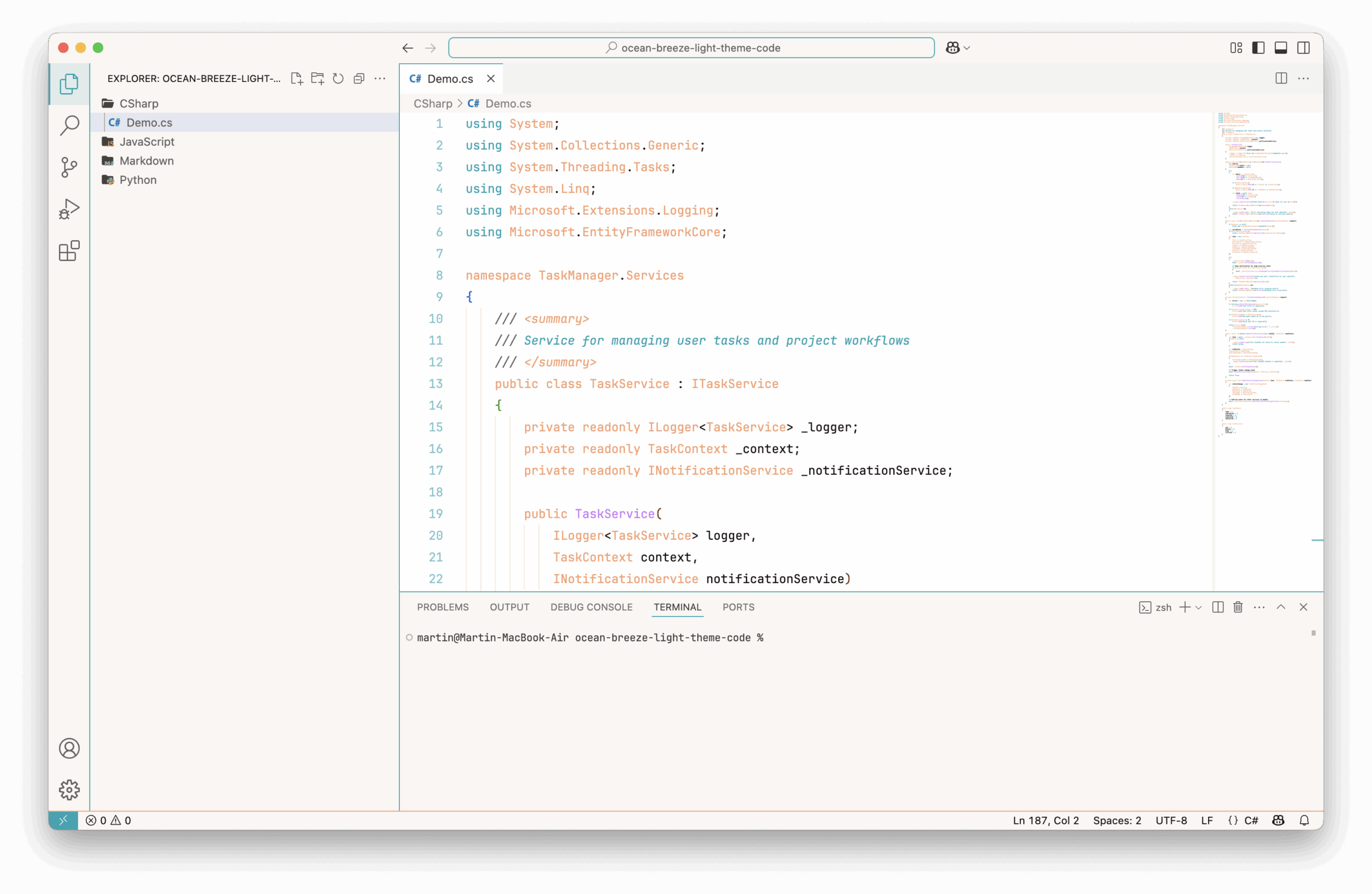The height and width of the screenshot is (894, 1372).
Task: Change end of line sequence LF
Action: click(x=1207, y=820)
